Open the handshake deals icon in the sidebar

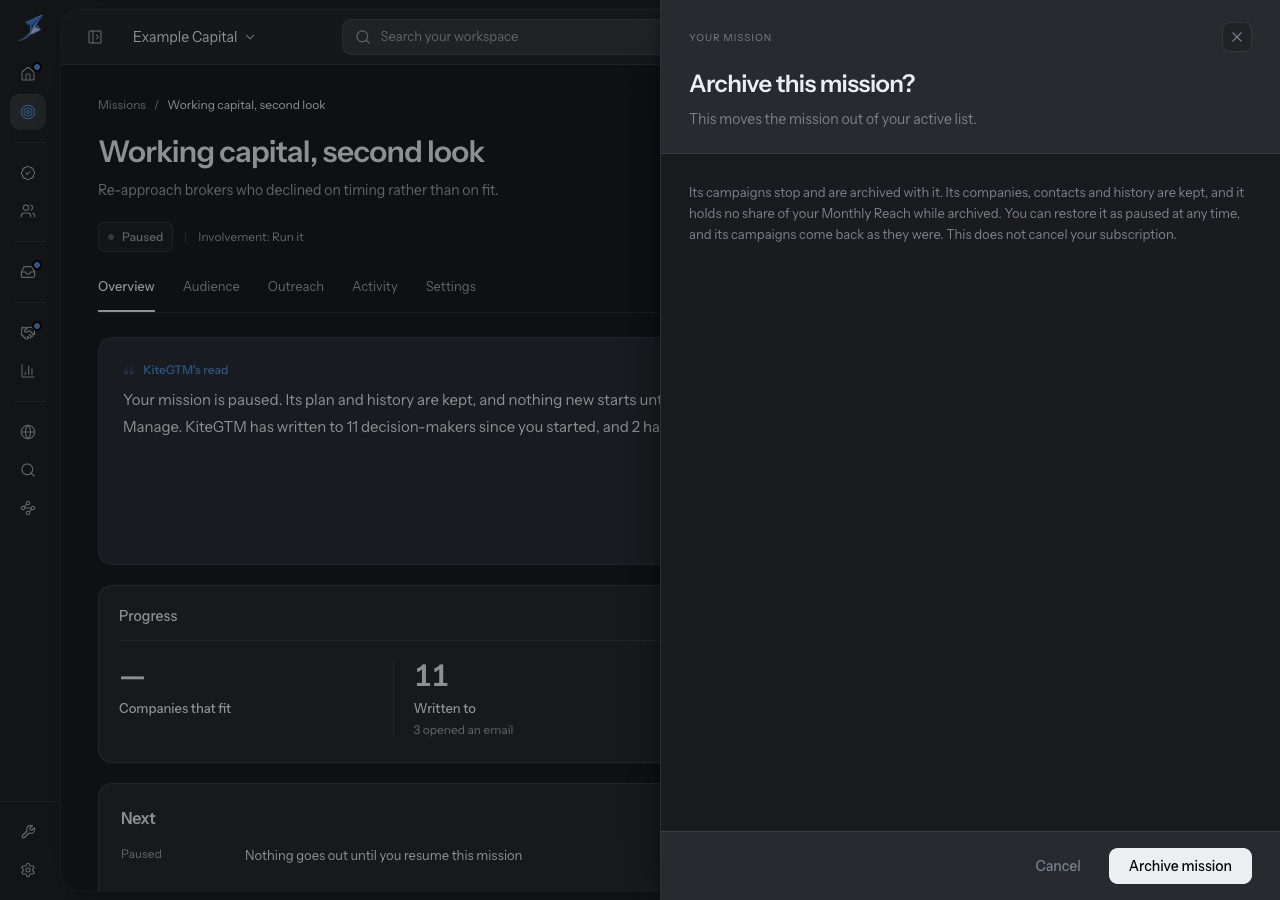tap(28, 333)
